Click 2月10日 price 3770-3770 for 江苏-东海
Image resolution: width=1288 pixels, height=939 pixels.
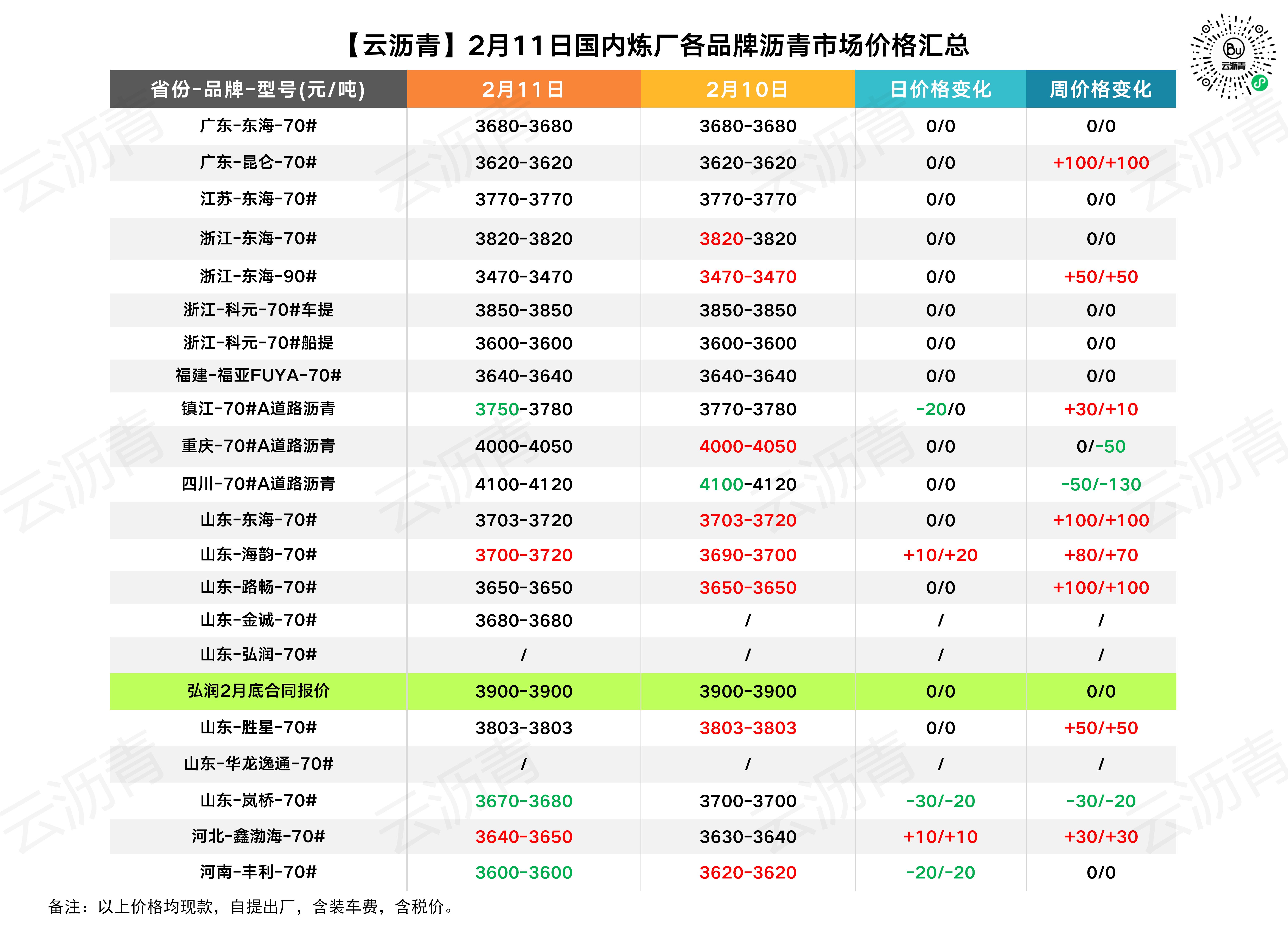(748, 200)
